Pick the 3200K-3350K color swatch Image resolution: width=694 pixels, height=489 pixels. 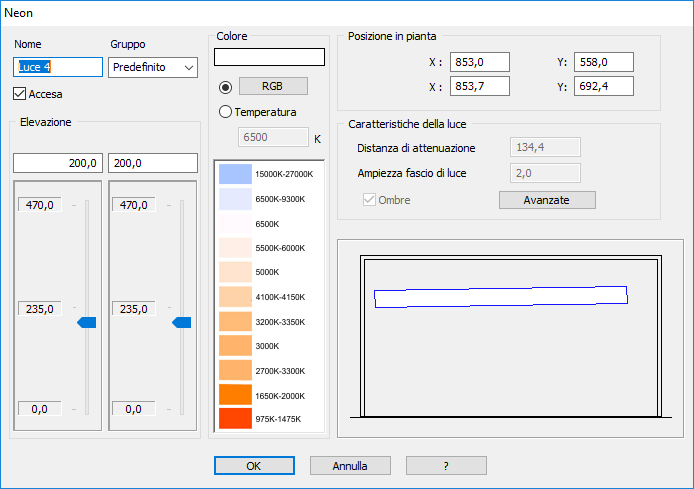[235, 322]
